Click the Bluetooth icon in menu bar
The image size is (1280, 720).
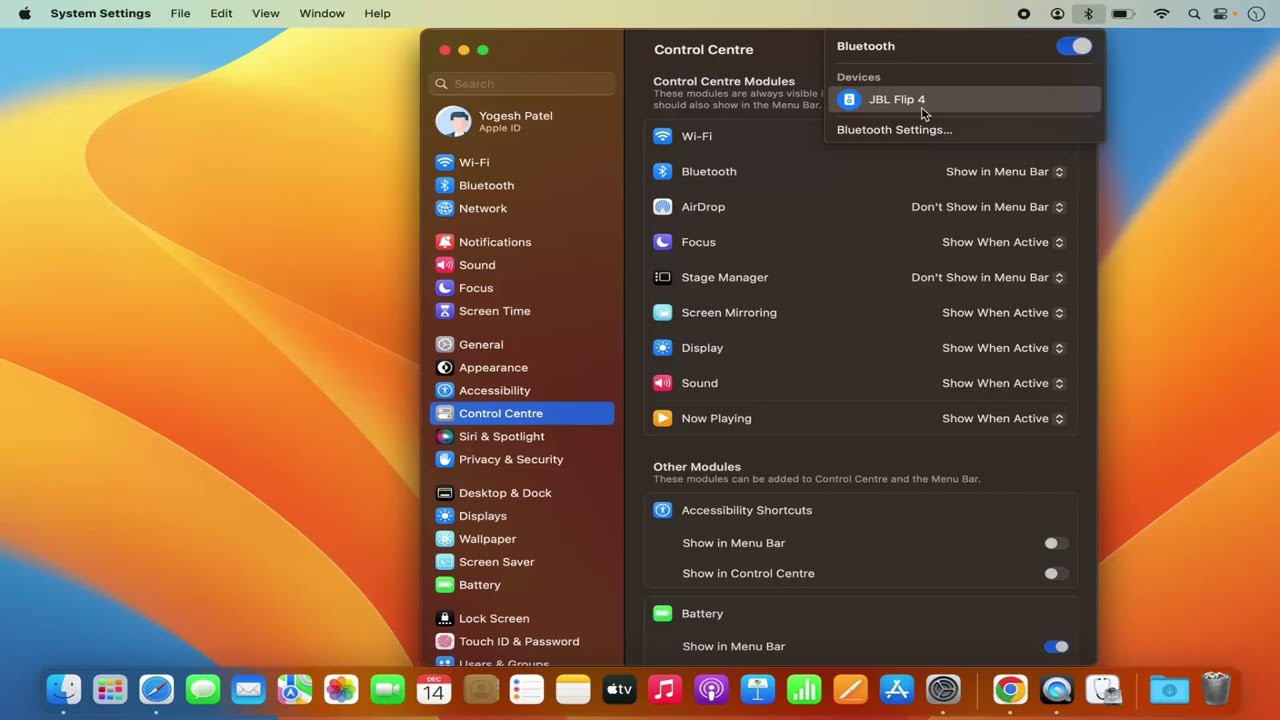pyautogui.click(x=1089, y=14)
